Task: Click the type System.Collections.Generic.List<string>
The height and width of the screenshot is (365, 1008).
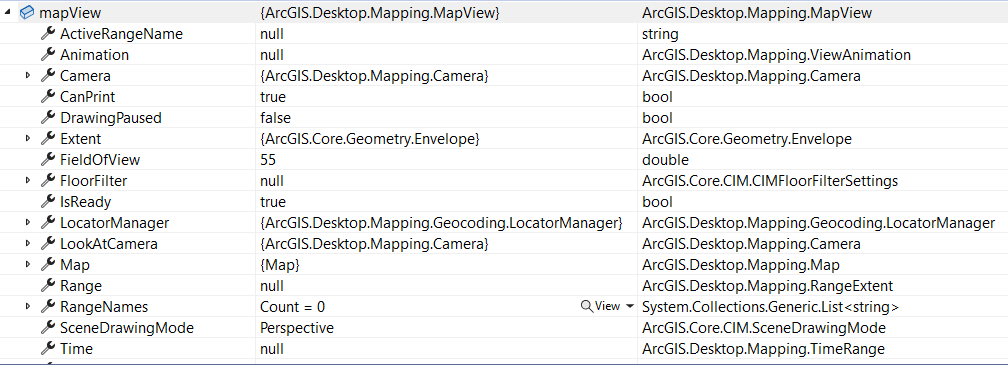Action: pyautogui.click(x=770, y=307)
